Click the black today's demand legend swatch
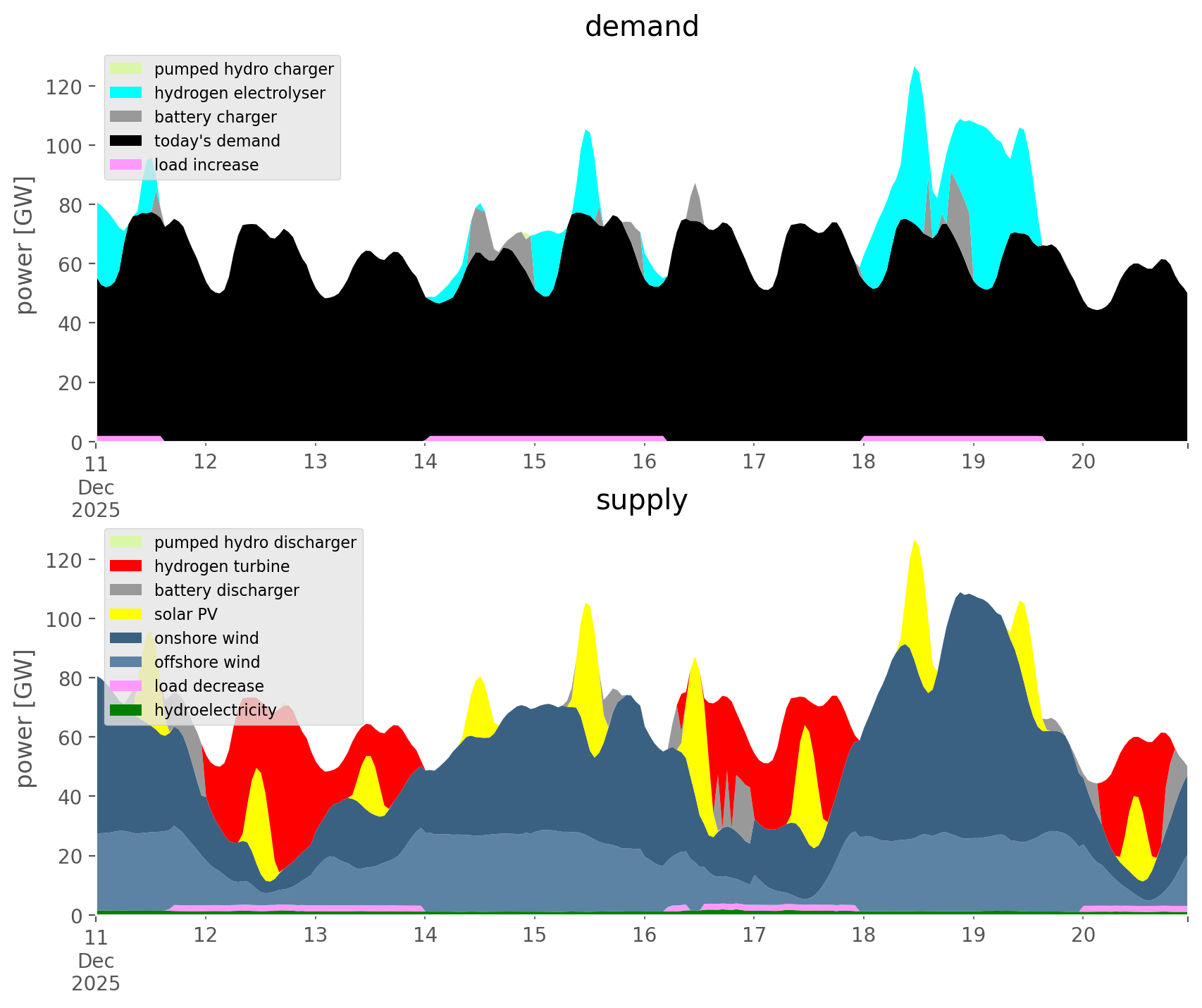The height and width of the screenshot is (1008, 1202). pos(126,141)
